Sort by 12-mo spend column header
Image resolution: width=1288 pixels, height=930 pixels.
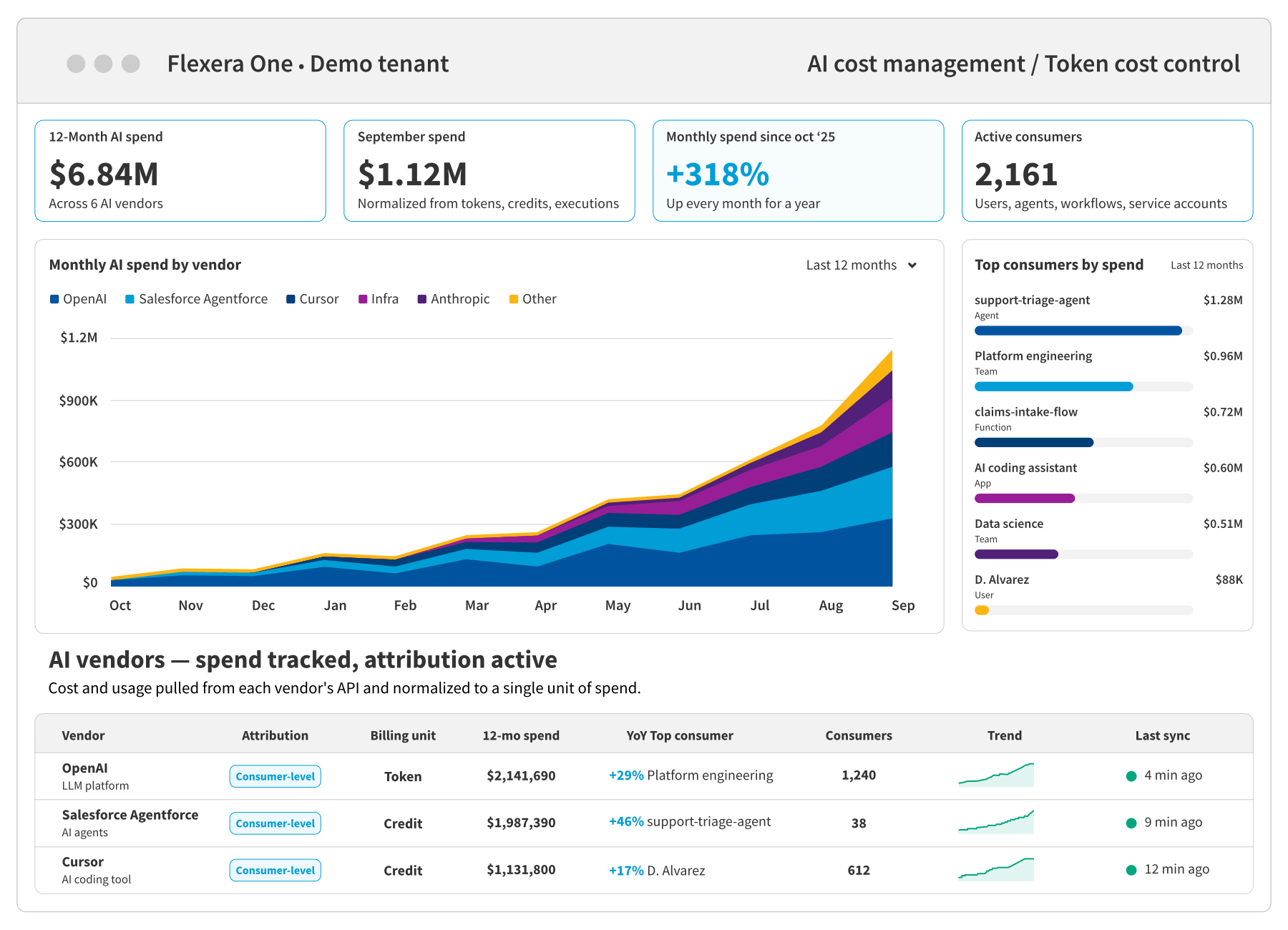click(521, 735)
